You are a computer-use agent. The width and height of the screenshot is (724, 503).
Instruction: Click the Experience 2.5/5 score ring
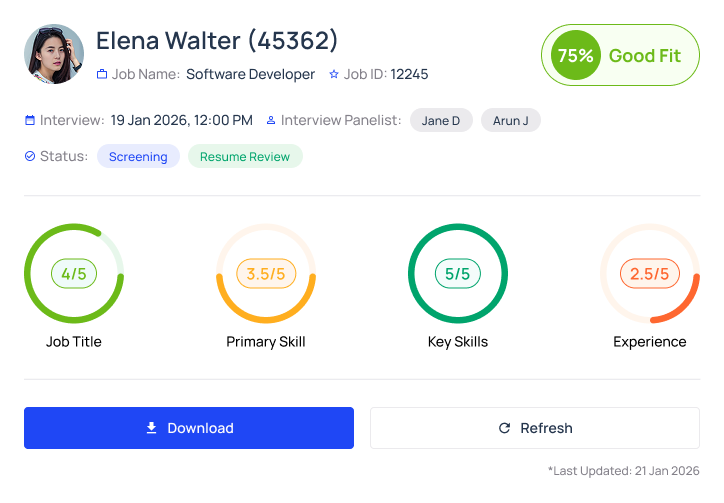(650, 274)
